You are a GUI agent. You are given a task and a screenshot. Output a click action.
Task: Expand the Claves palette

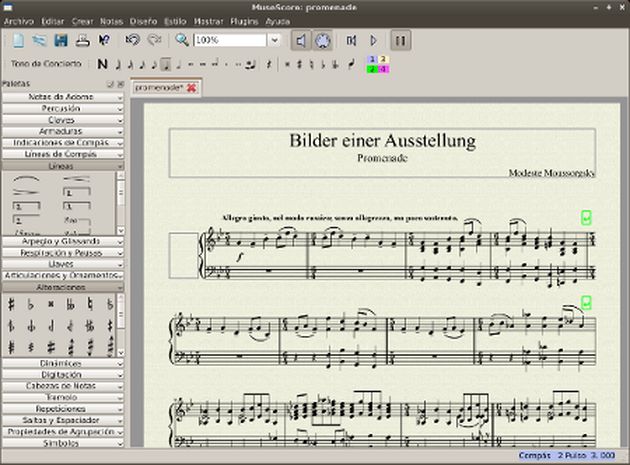click(63, 120)
